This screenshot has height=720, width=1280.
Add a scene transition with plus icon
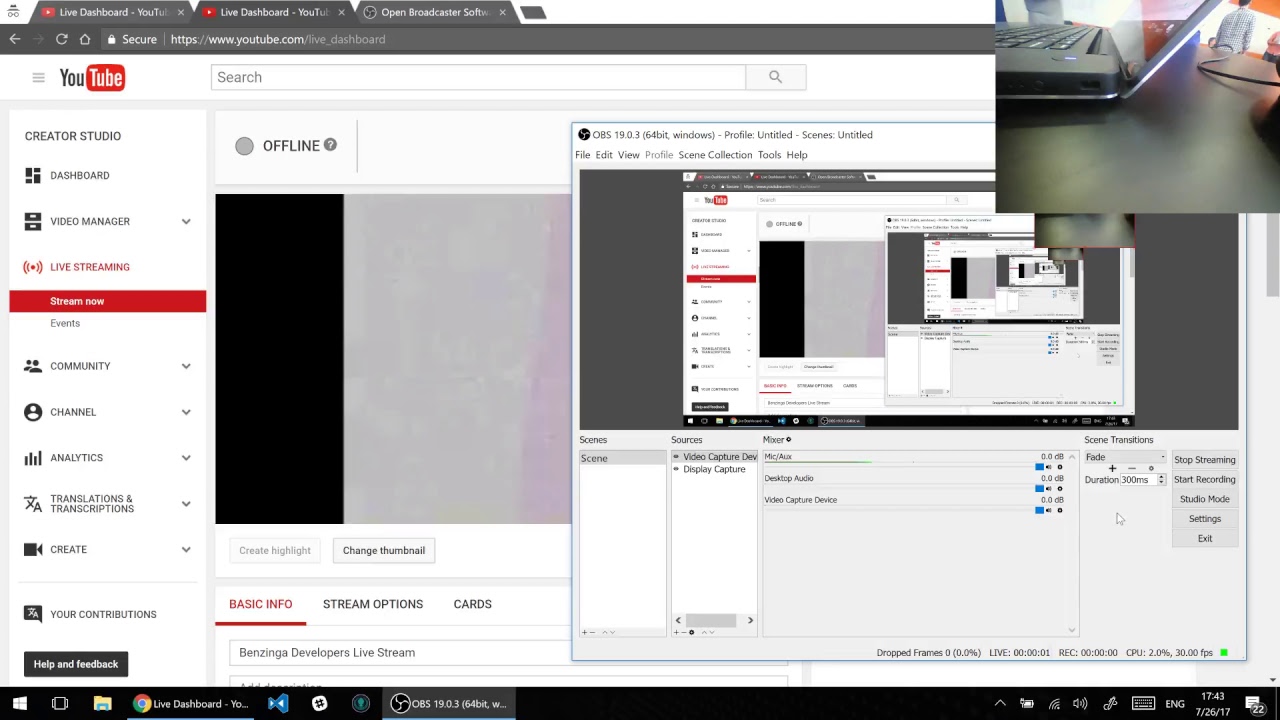click(1112, 469)
